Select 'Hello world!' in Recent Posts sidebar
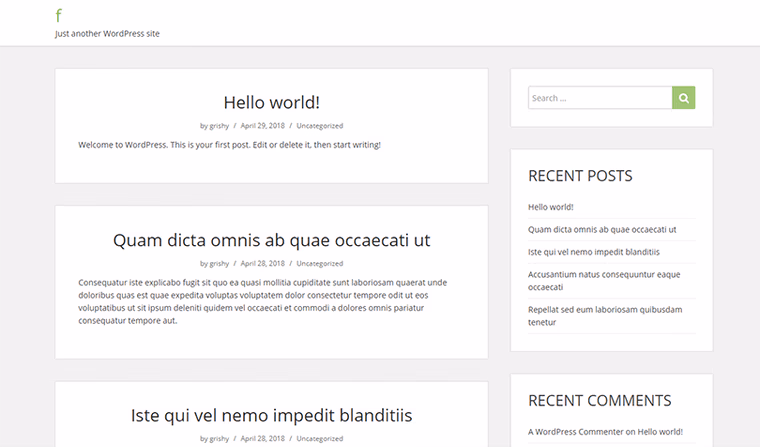This screenshot has width=760, height=447. point(550,207)
